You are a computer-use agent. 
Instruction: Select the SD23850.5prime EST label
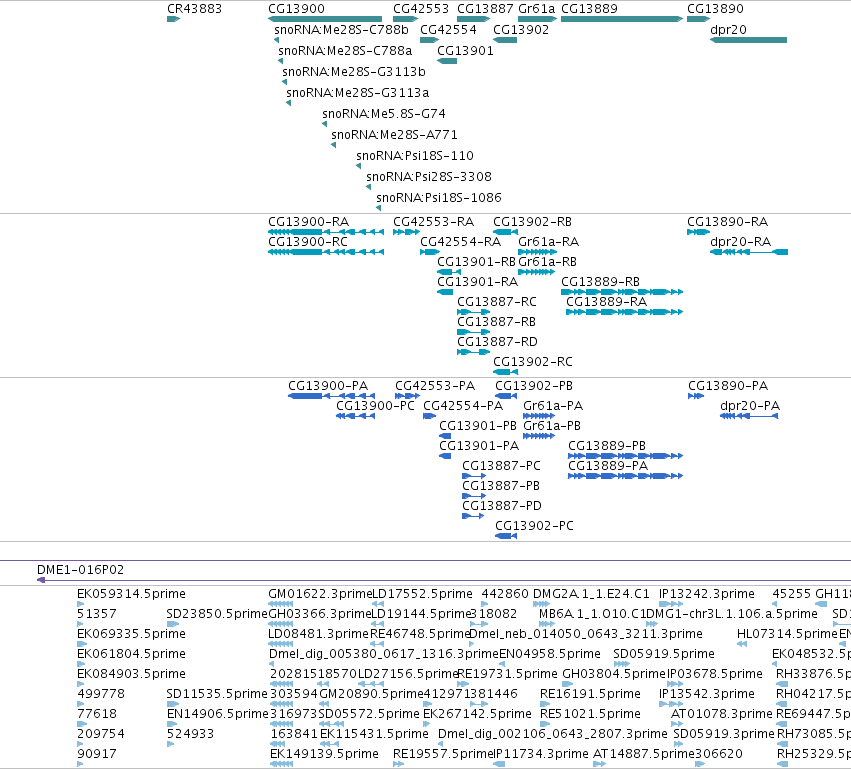[217, 613]
